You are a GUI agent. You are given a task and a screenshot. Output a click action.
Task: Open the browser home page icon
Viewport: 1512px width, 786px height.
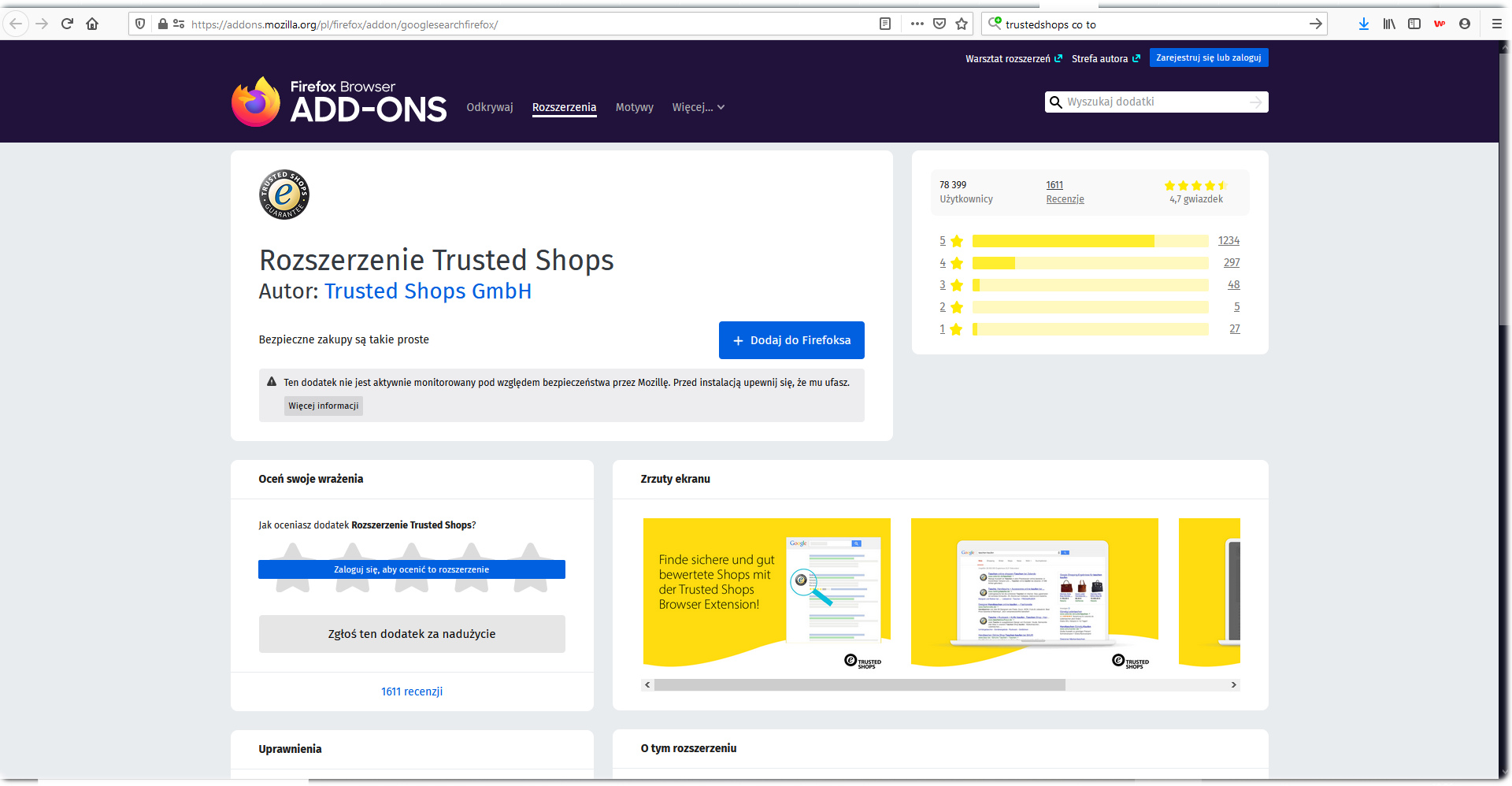pos(92,24)
